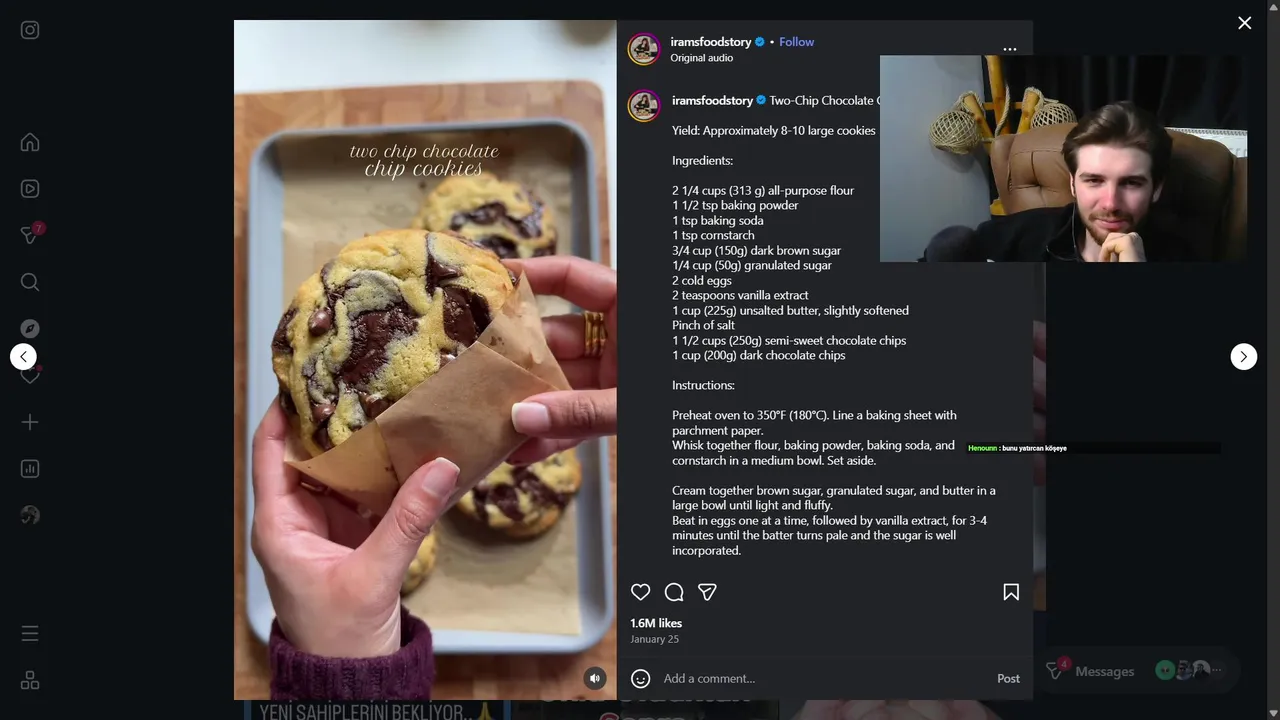Like the post with heart icon
Image resolution: width=1280 pixels, height=720 pixels.
[641, 592]
